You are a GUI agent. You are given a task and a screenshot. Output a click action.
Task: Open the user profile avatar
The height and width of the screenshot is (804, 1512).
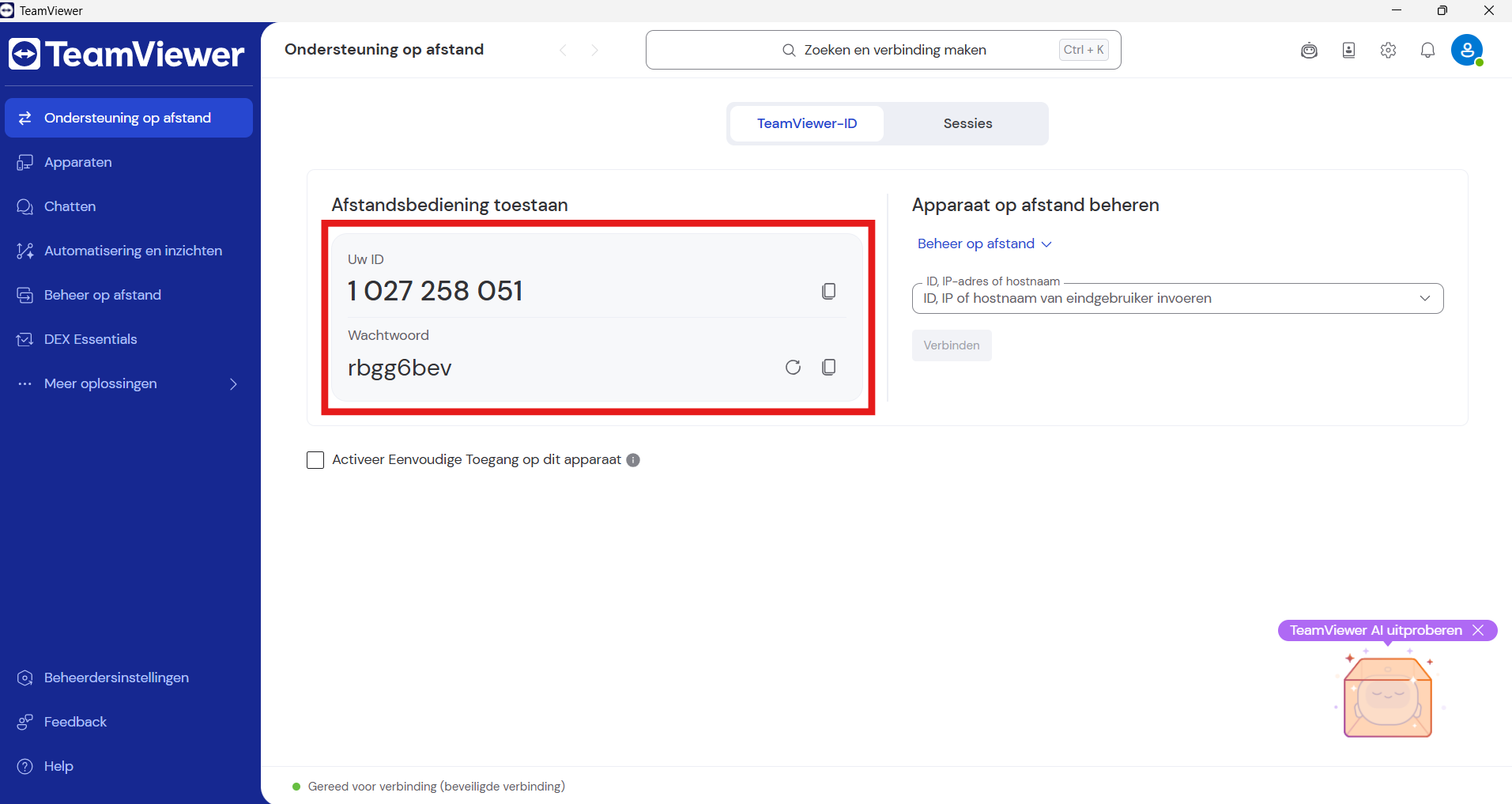coord(1467,50)
